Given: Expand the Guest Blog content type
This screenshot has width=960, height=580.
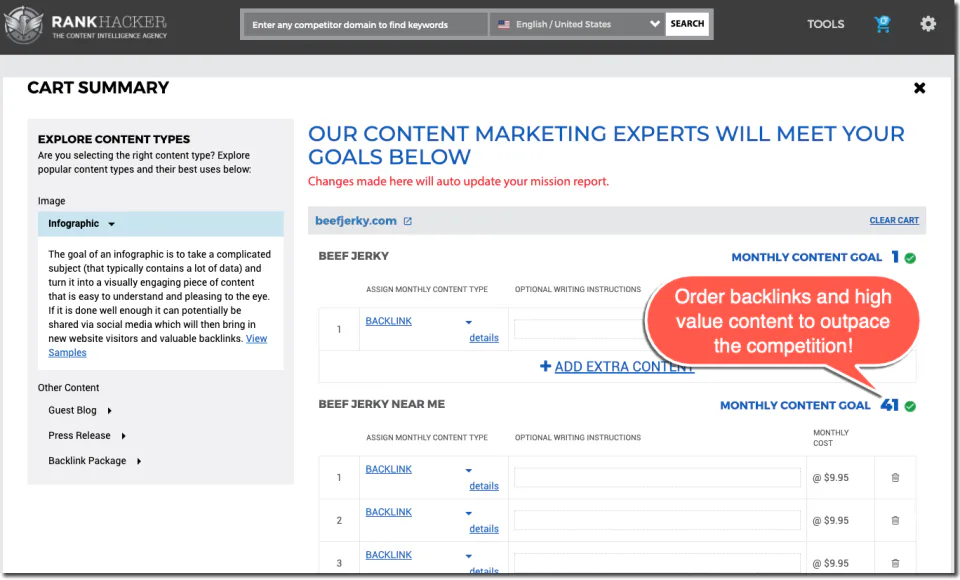Looking at the screenshot, I should click(x=80, y=410).
